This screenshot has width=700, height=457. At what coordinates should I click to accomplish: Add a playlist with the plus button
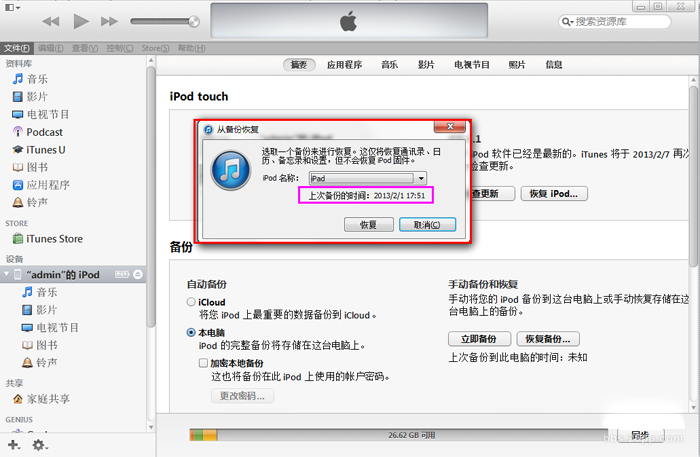(x=13, y=445)
